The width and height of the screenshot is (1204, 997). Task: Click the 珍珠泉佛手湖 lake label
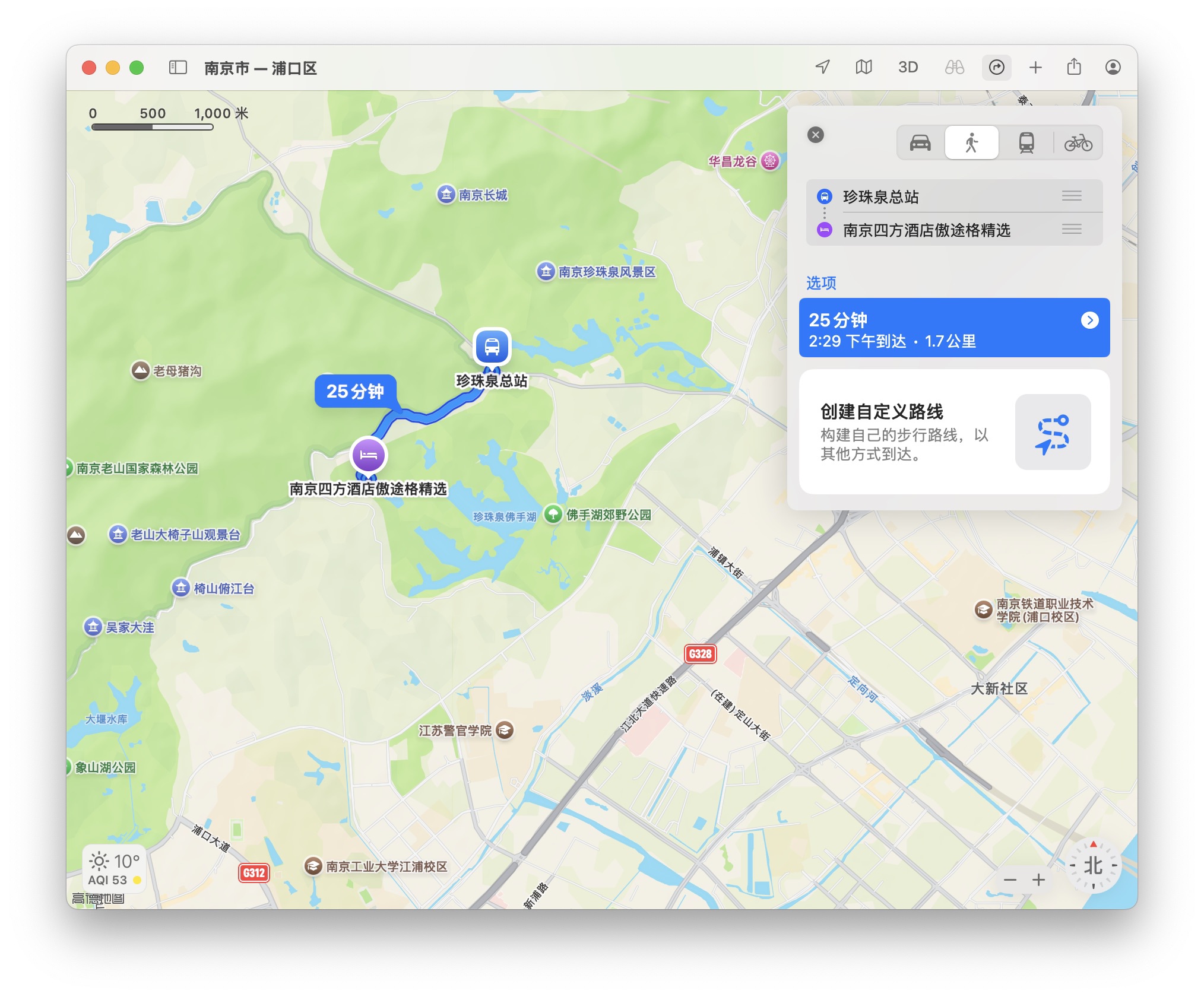coord(504,516)
